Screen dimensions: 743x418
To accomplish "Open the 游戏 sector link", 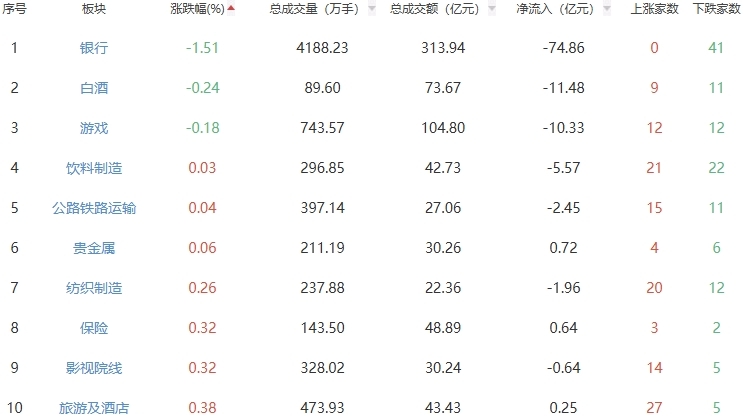I will coord(94,128).
